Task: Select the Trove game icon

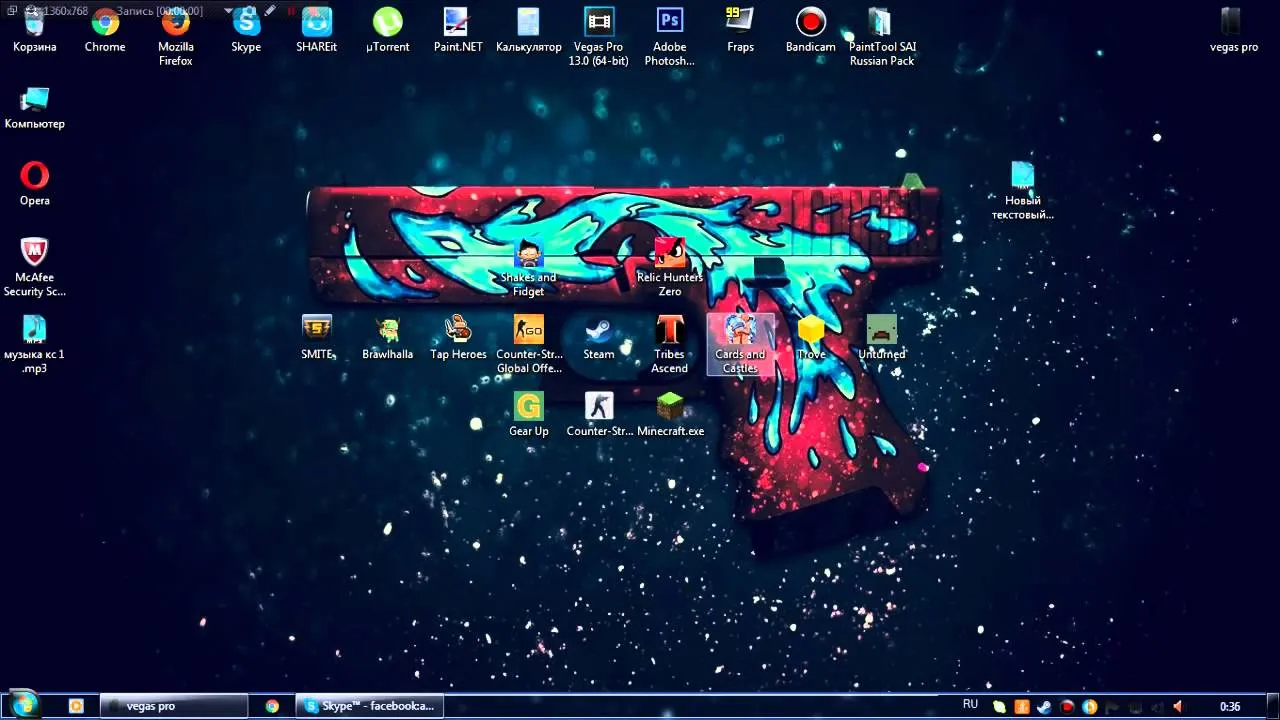Action: coord(811,338)
